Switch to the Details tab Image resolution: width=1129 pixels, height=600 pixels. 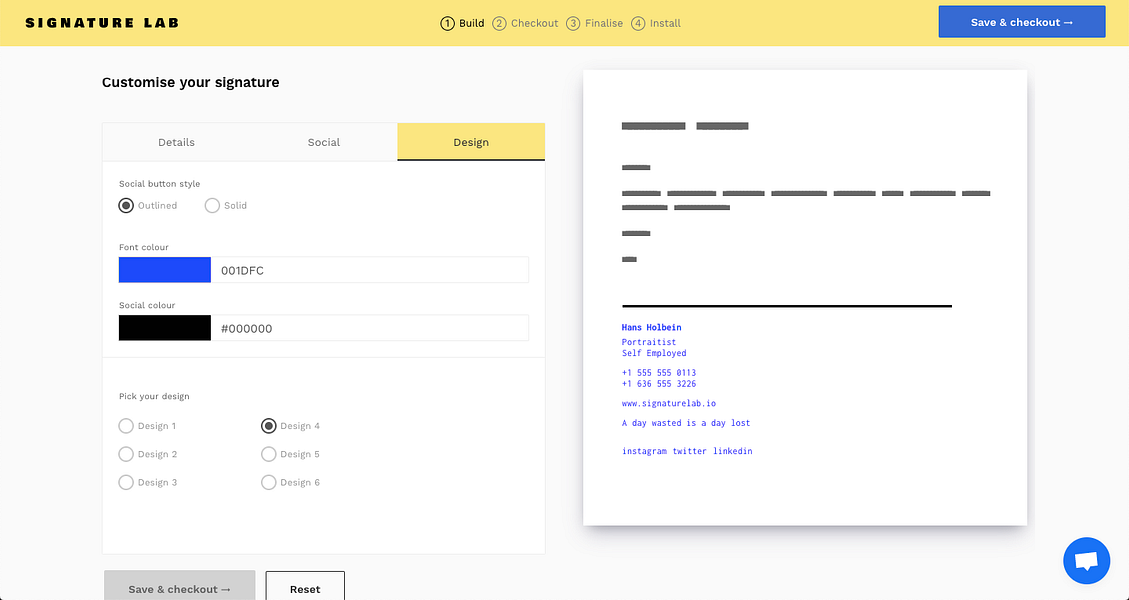(176, 142)
